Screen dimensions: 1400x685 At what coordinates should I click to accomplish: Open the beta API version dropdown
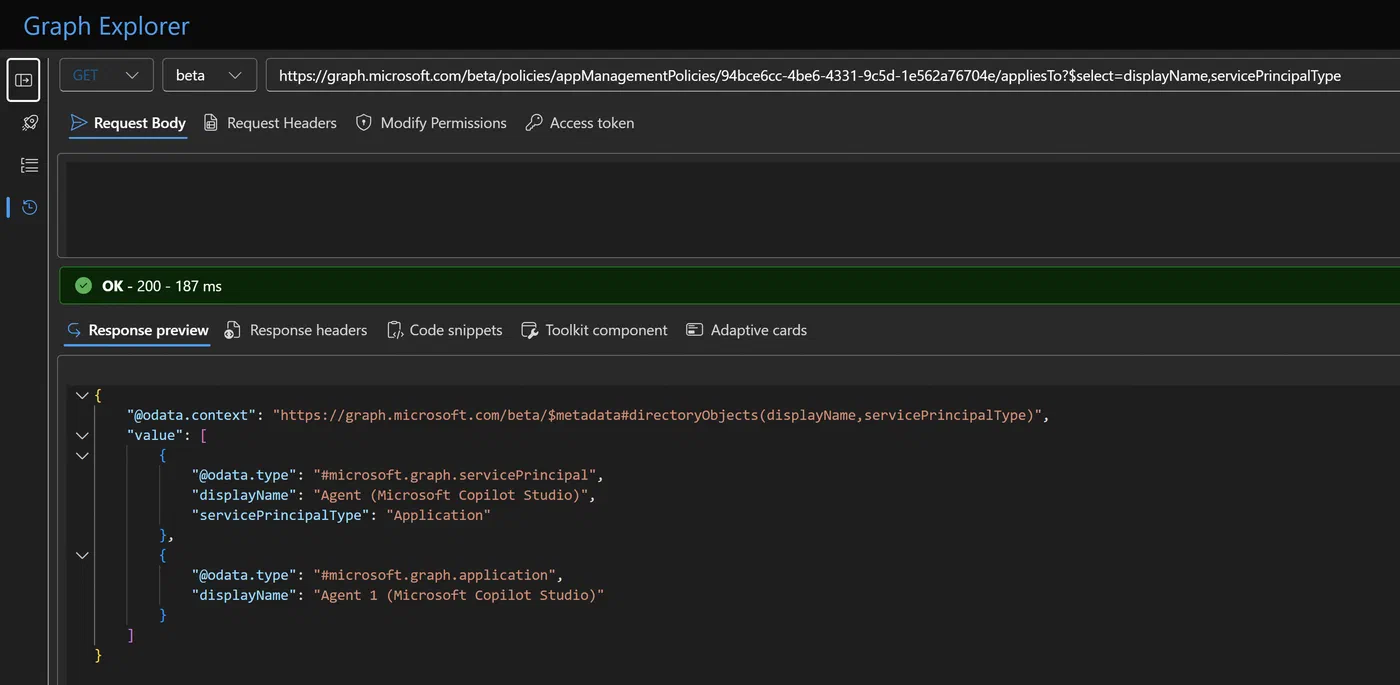(209, 75)
